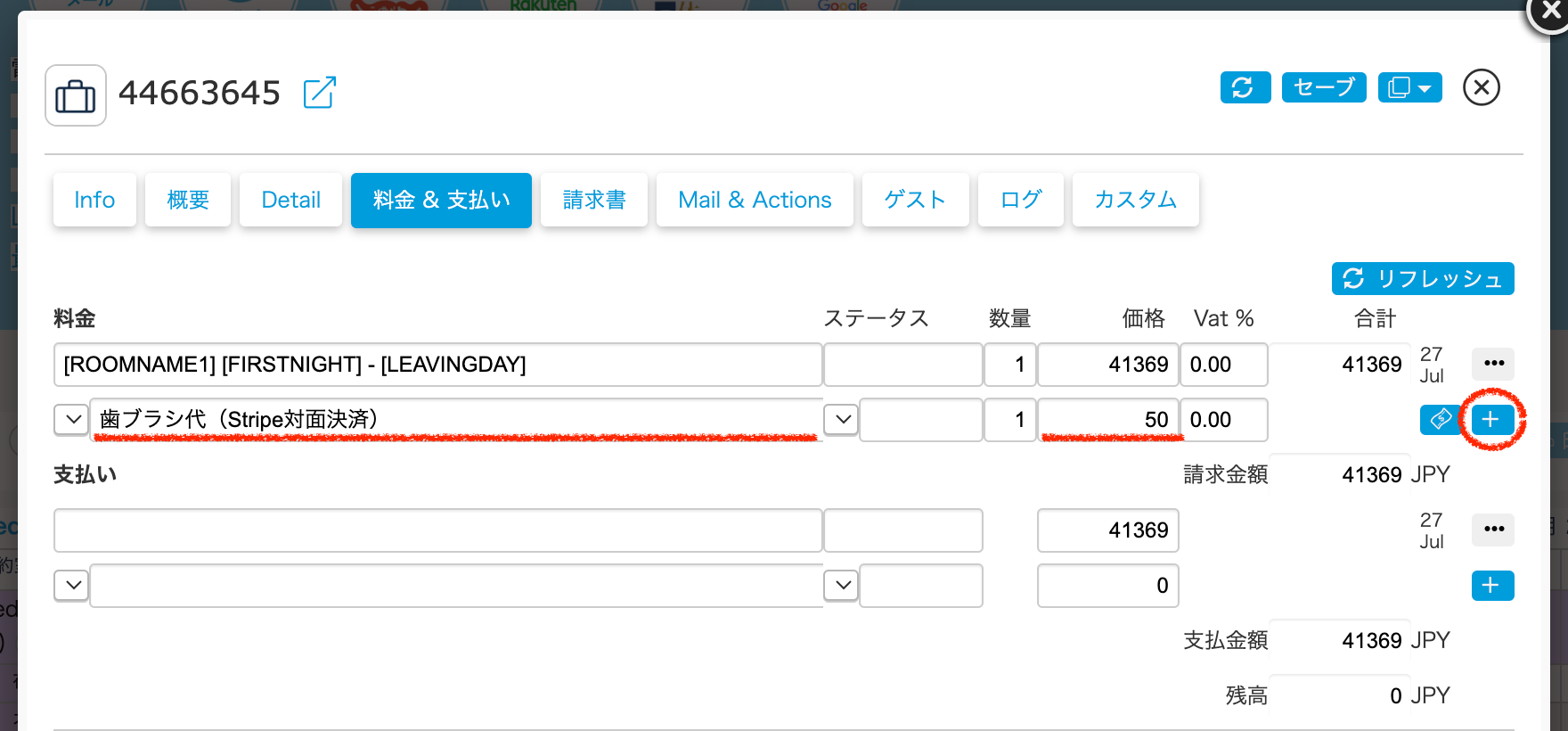The width and height of the screenshot is (1568, 731).
Task: Click the リフレッシュ button
Action: [1422, 279]
